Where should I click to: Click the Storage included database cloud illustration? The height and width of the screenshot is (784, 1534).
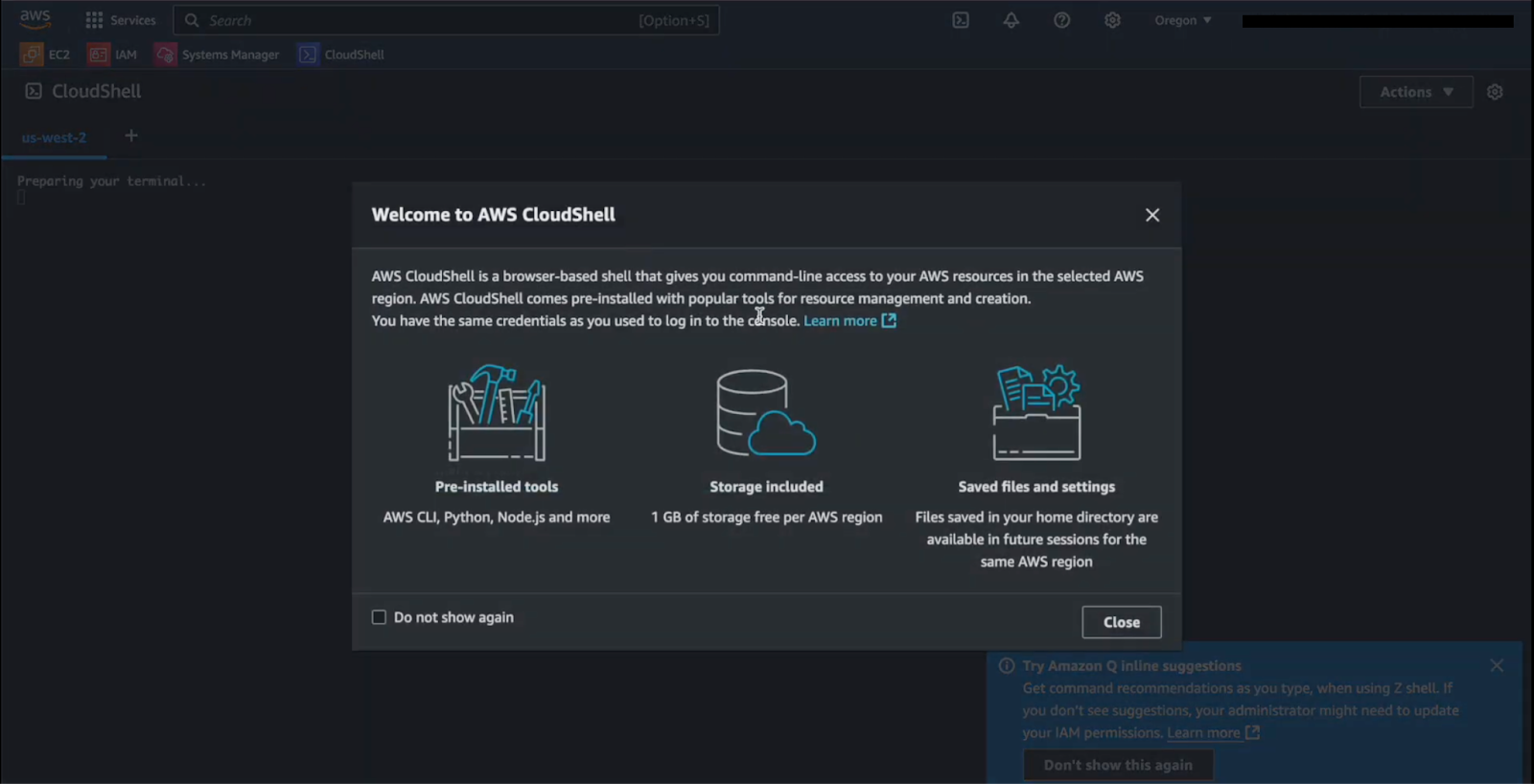[766, 413]
